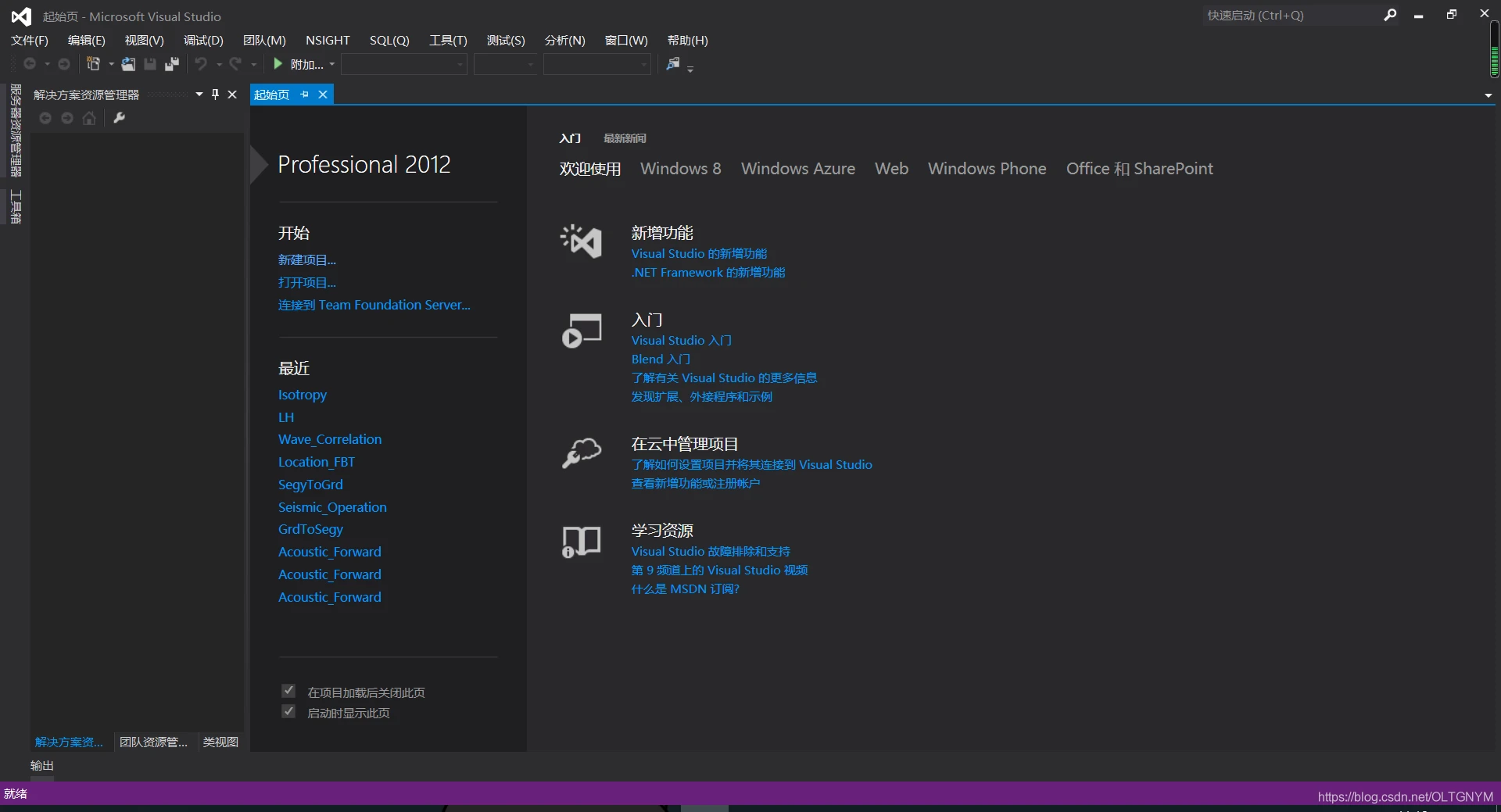Image resolution: width=1501 pixels, height=812 pixels.
Task: Switch to the 团队资源管... bottom tab
Action: pos(153,742)
